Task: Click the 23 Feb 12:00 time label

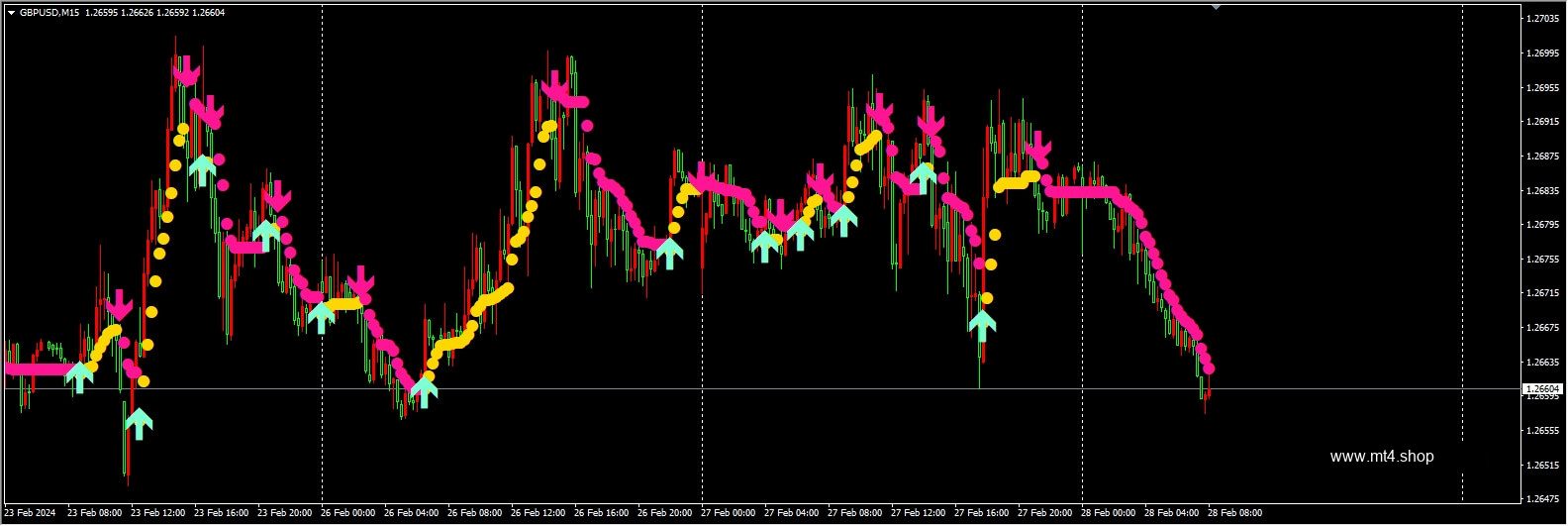Action: coord(158,513)
